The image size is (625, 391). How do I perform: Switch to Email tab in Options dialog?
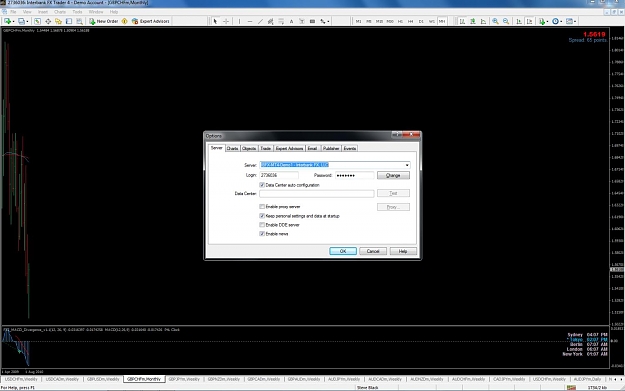(312, 149)
